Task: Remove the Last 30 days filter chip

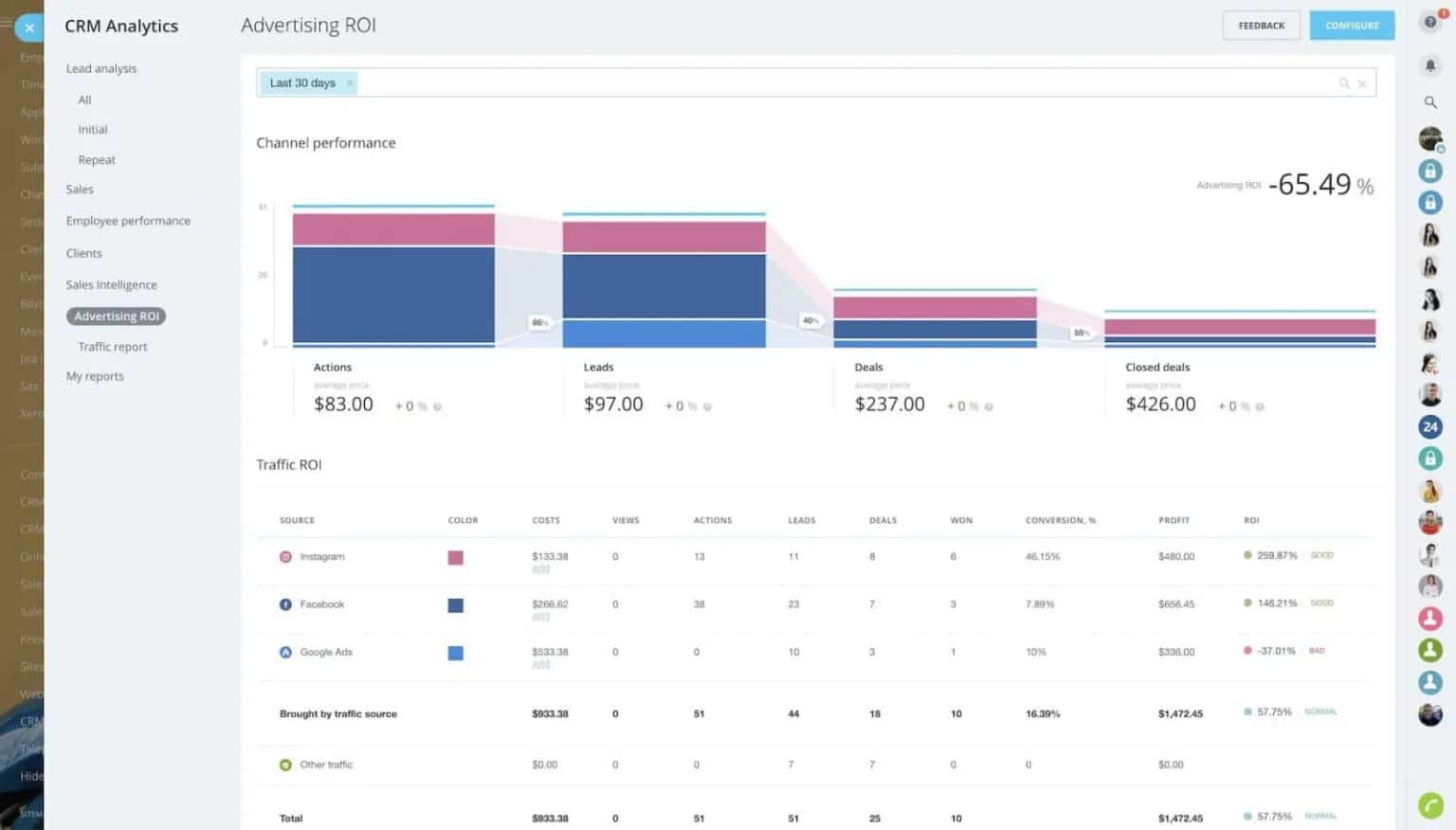Action: (349, 82)
